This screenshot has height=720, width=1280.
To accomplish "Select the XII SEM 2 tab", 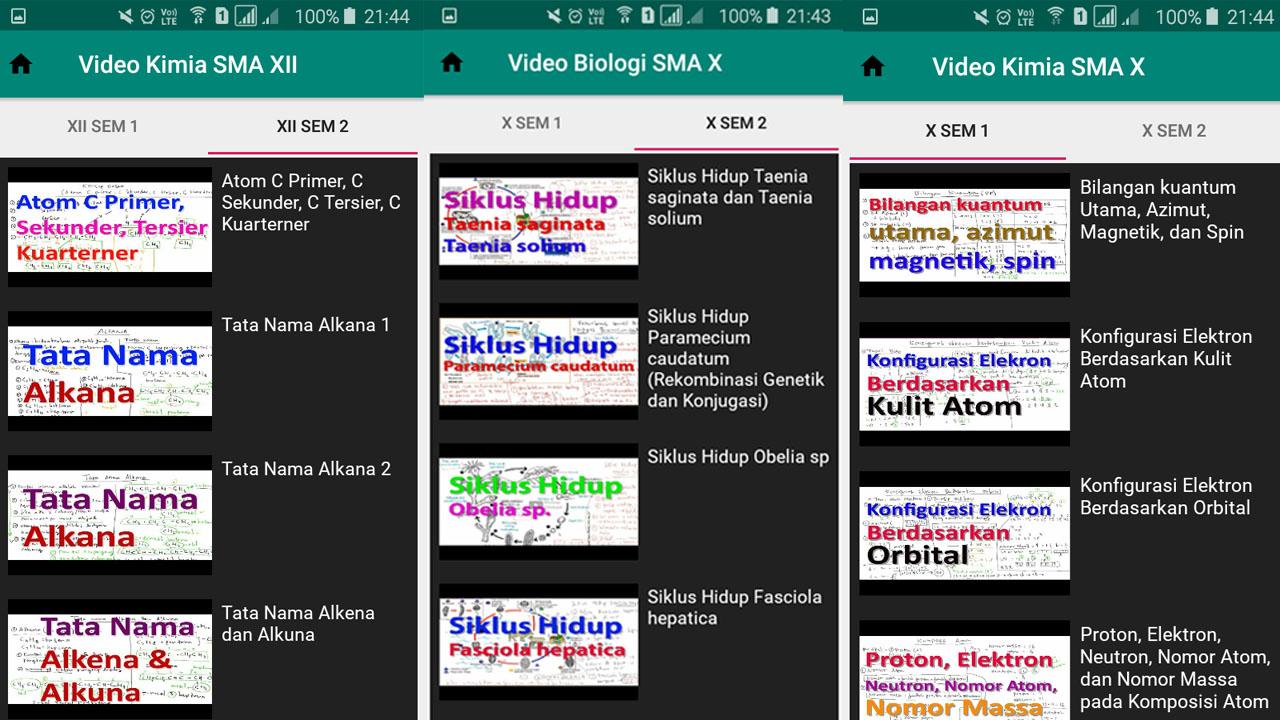I will (313, 127).
